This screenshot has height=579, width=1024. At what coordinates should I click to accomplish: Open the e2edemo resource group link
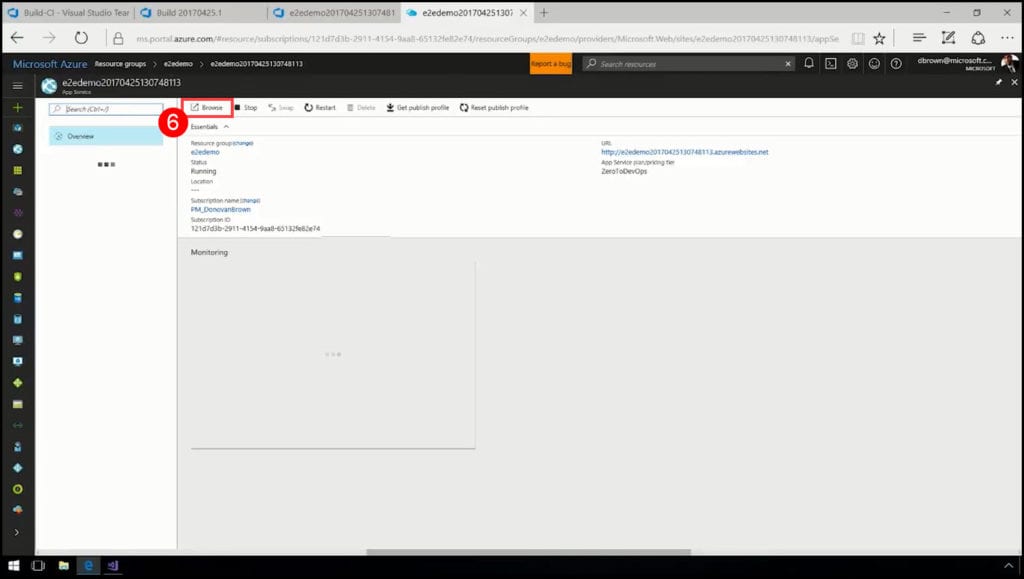coord(205,152)
